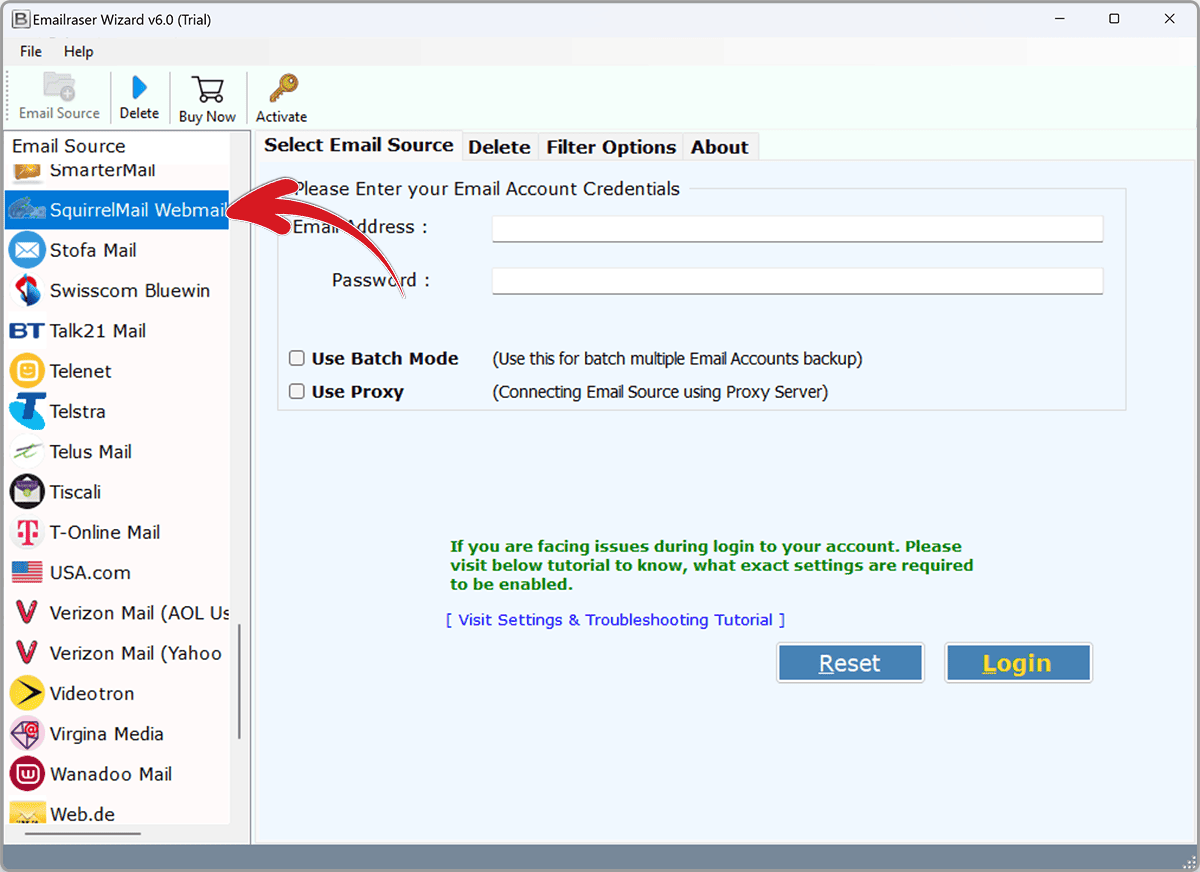
Task: Select the 'Virgina Media' list entry text
Action: tap(107, 734)
